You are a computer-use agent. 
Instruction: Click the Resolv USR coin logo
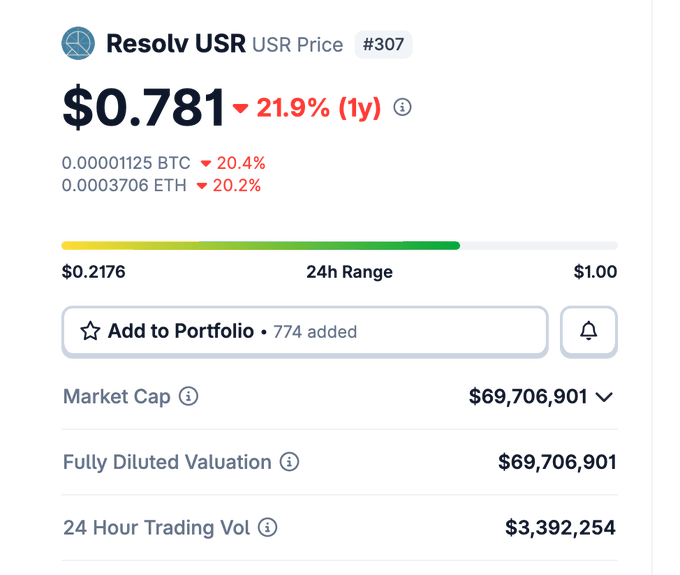pyautogui.click(x=78, y=44)
